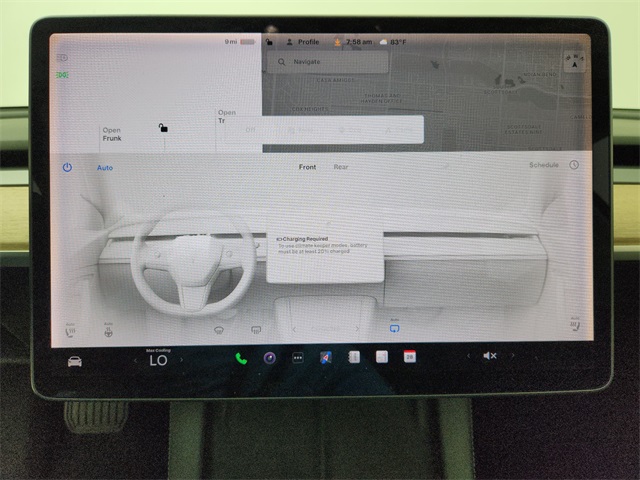Tap the LO temperature setting
Image resolution: width=640 pixels, height=480 pixels.
click(158, 360)
